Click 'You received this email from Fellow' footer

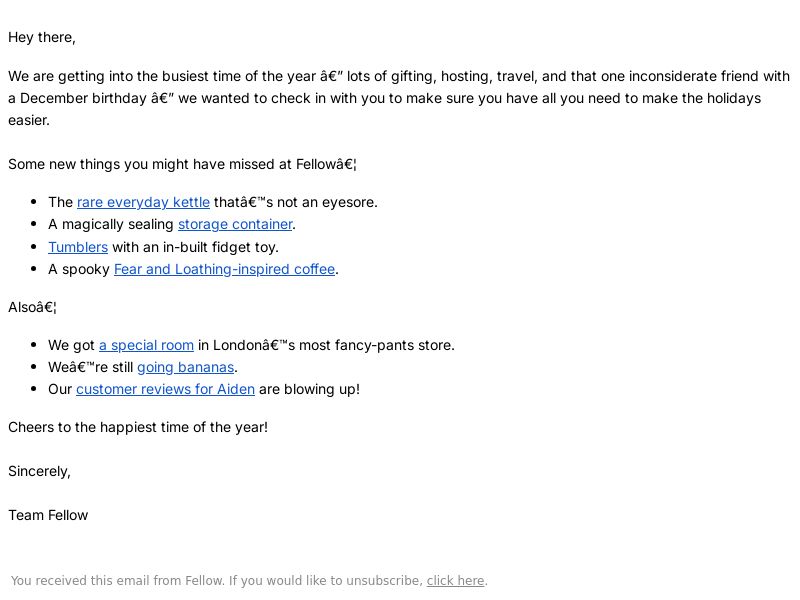coord(117,581)
